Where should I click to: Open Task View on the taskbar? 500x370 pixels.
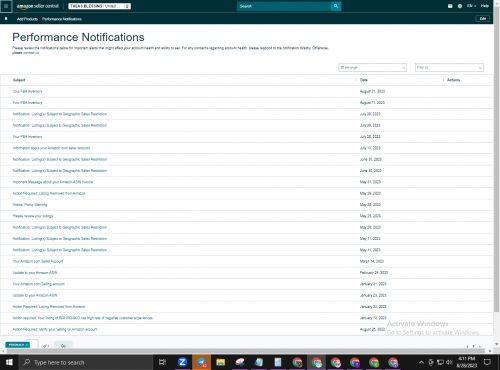[x=162, y=362]
